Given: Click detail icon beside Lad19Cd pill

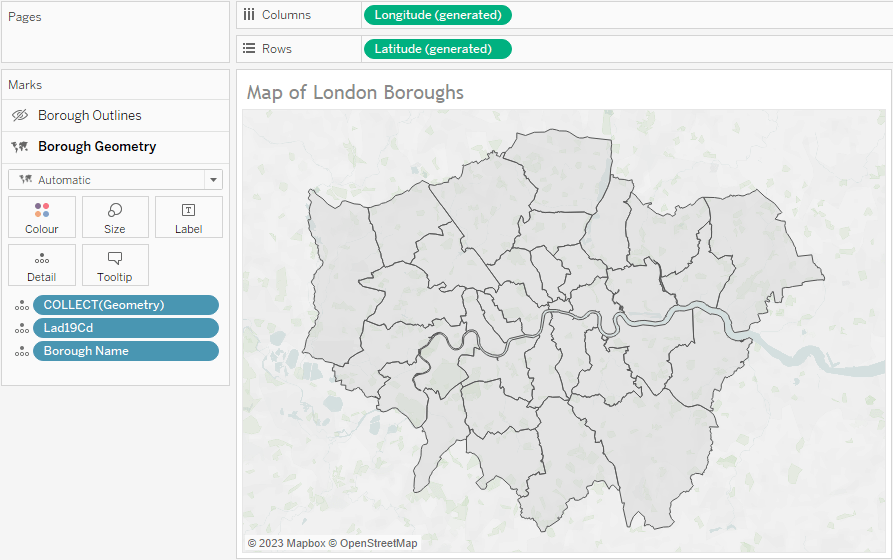Looking at the screenshot, I should (x=21, y=329).
